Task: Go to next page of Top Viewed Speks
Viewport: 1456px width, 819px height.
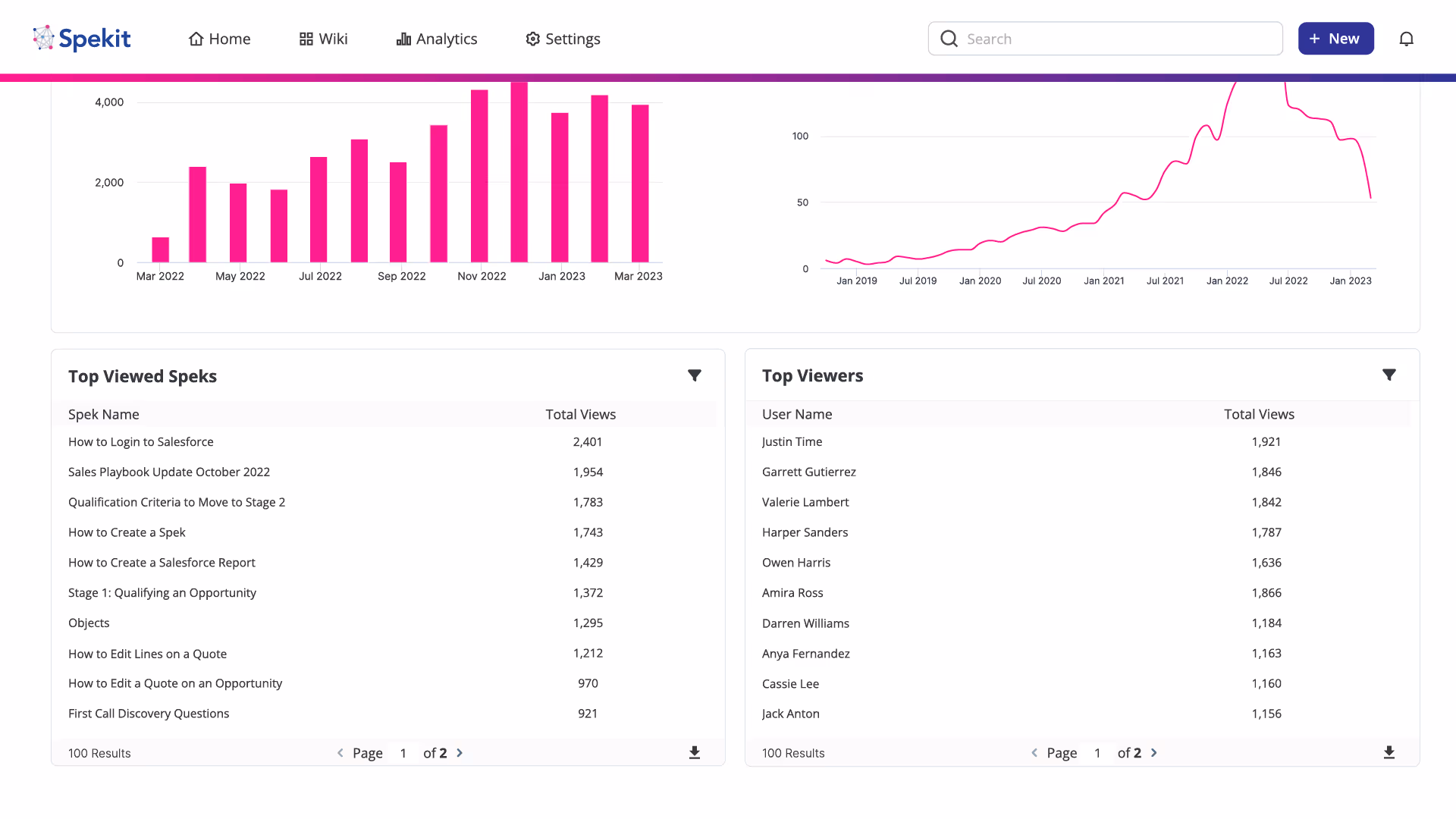Action: [460, 753]
